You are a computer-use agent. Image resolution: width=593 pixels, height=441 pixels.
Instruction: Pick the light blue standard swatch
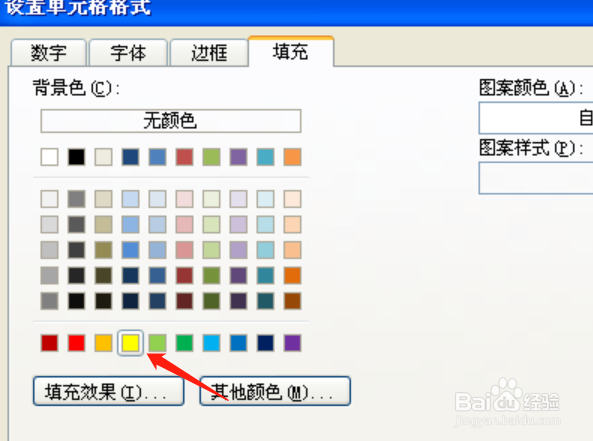click(x=211, y=343)
